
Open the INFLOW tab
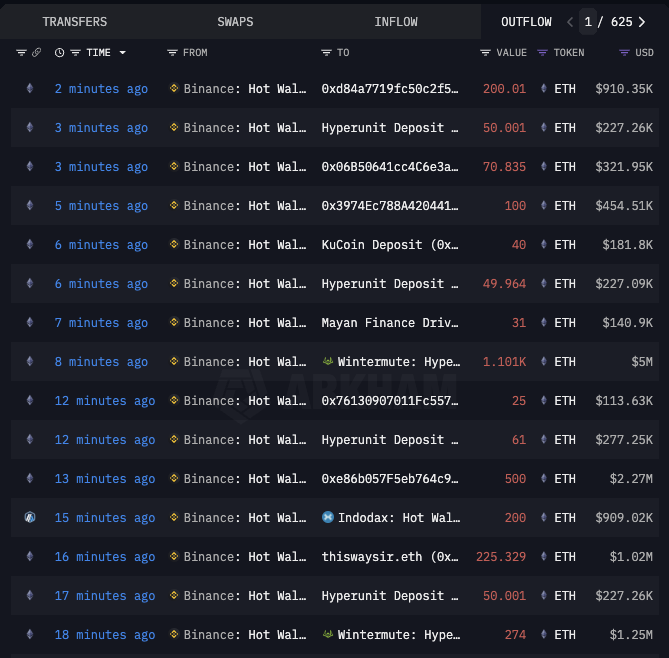click(396, 22)
